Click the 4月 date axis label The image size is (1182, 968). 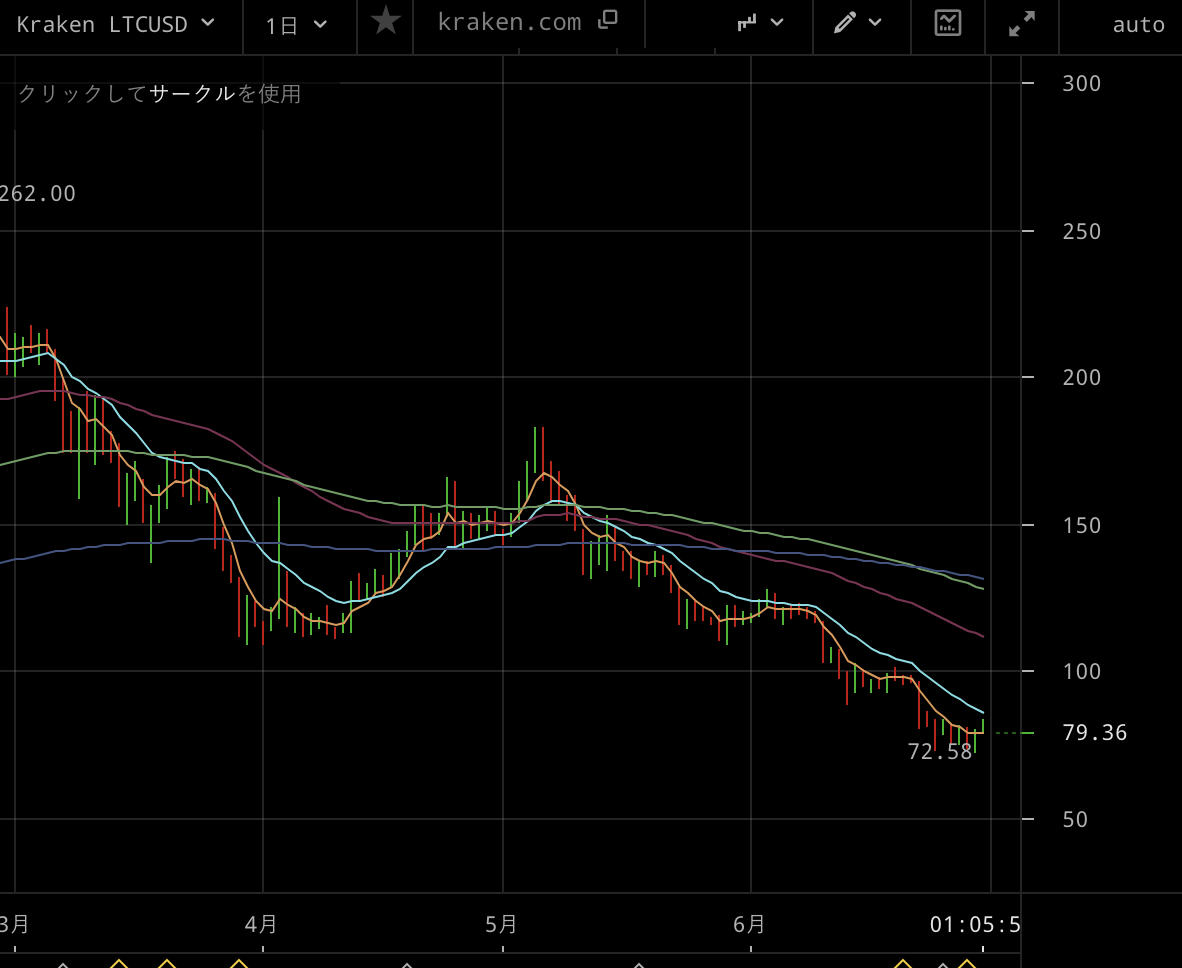(x=262, y=924)
